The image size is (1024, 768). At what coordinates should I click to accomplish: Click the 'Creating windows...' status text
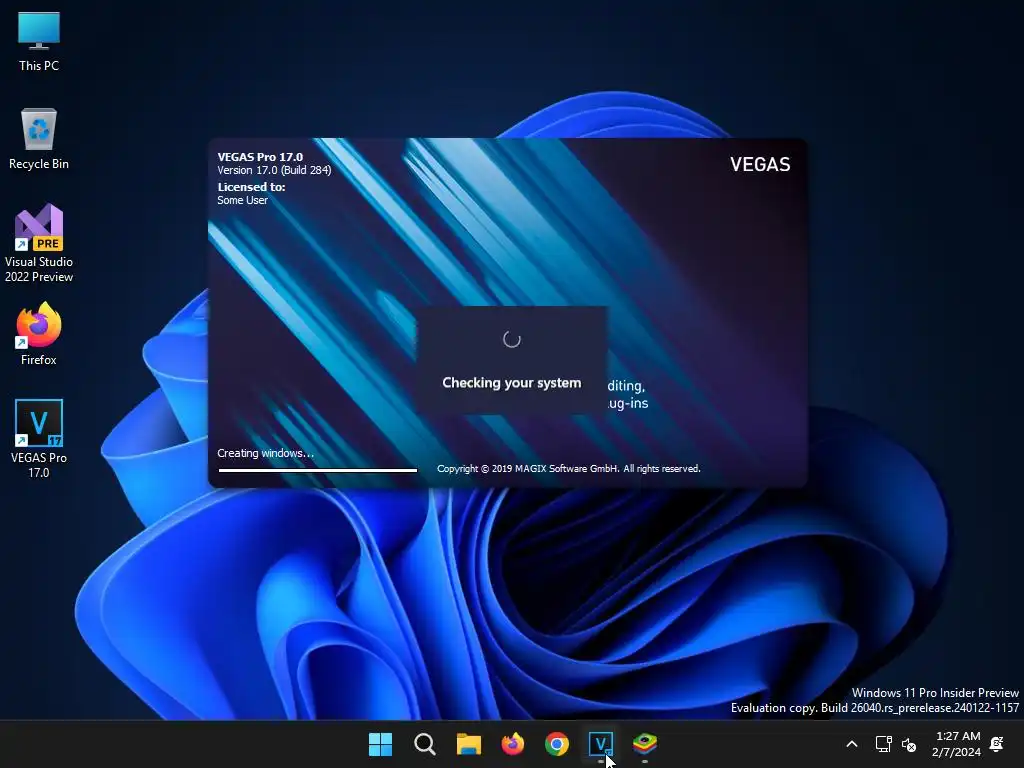[x=265, y=453]
